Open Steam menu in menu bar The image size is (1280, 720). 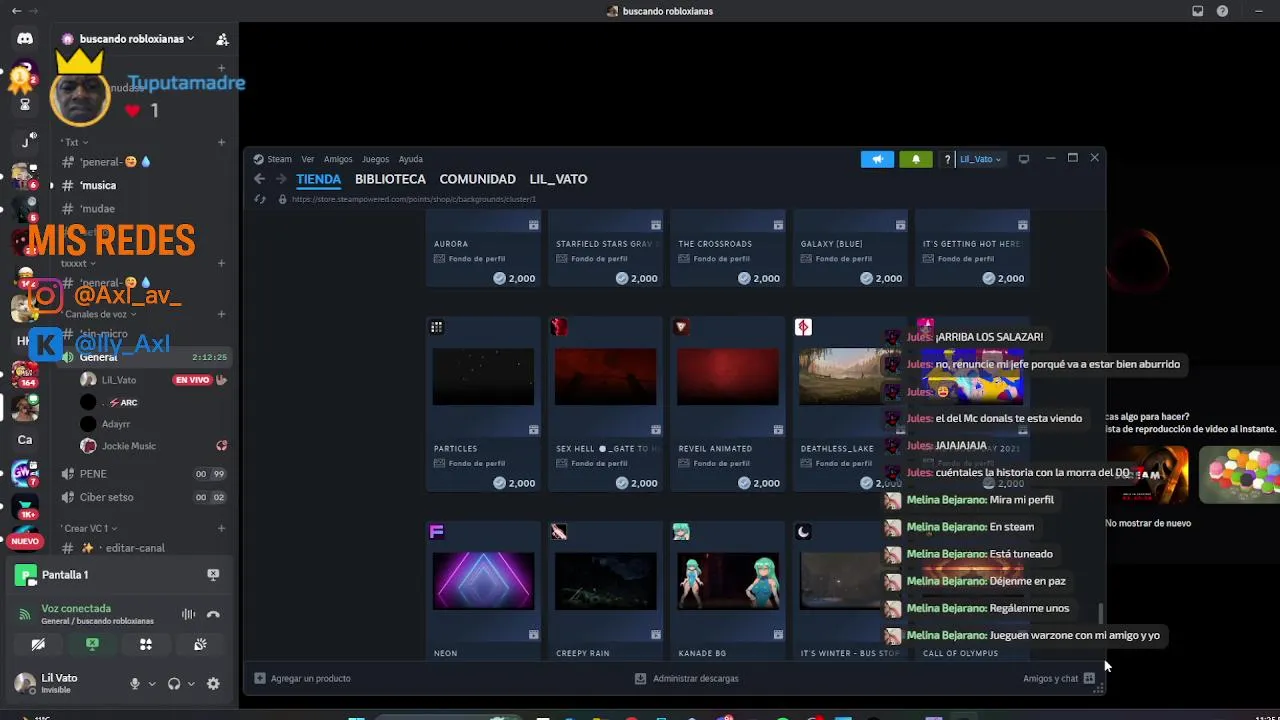pos(279,159)
